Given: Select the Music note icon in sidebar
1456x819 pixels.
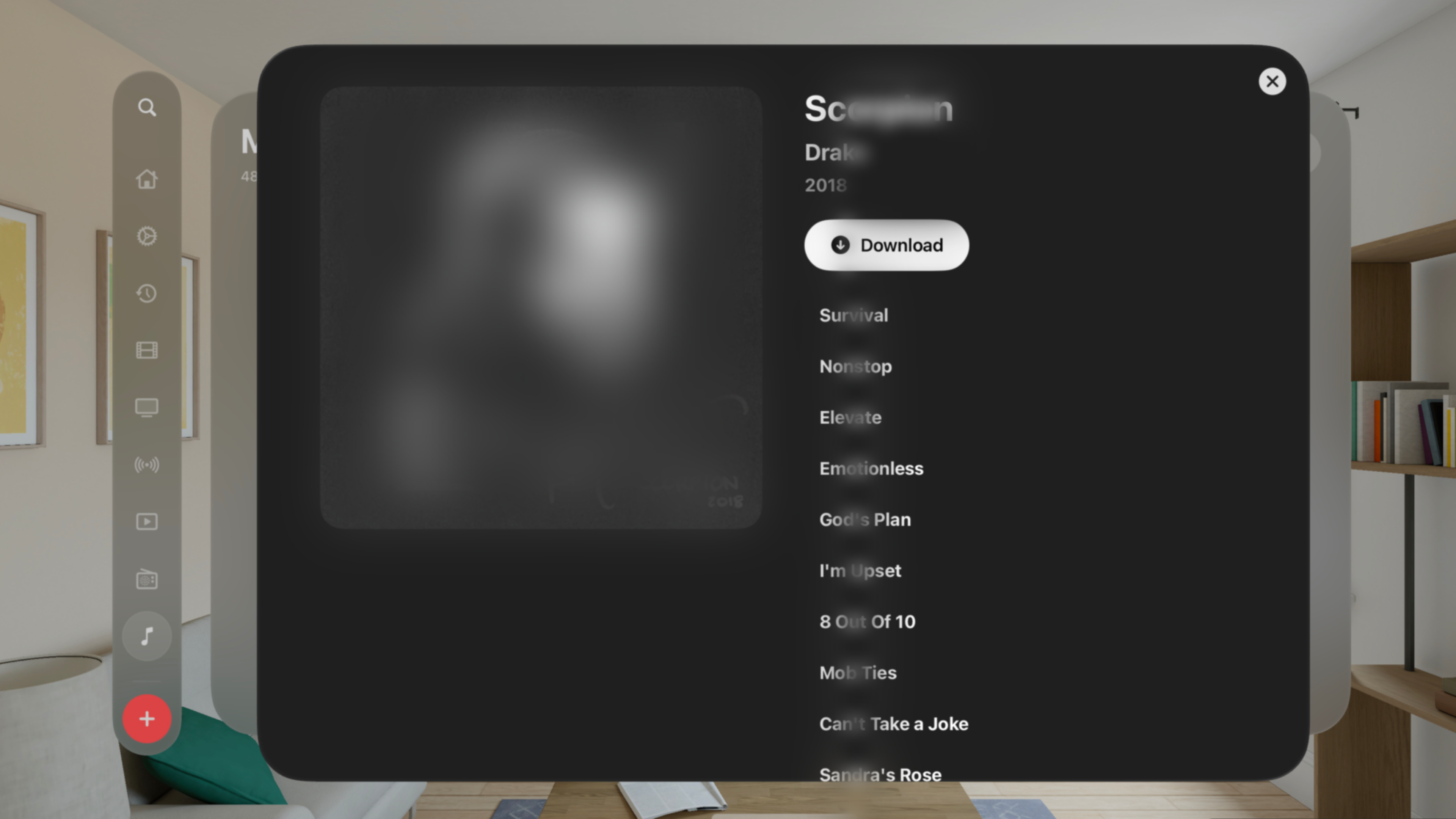Looking at the screenshot, I should coord(147,636).
